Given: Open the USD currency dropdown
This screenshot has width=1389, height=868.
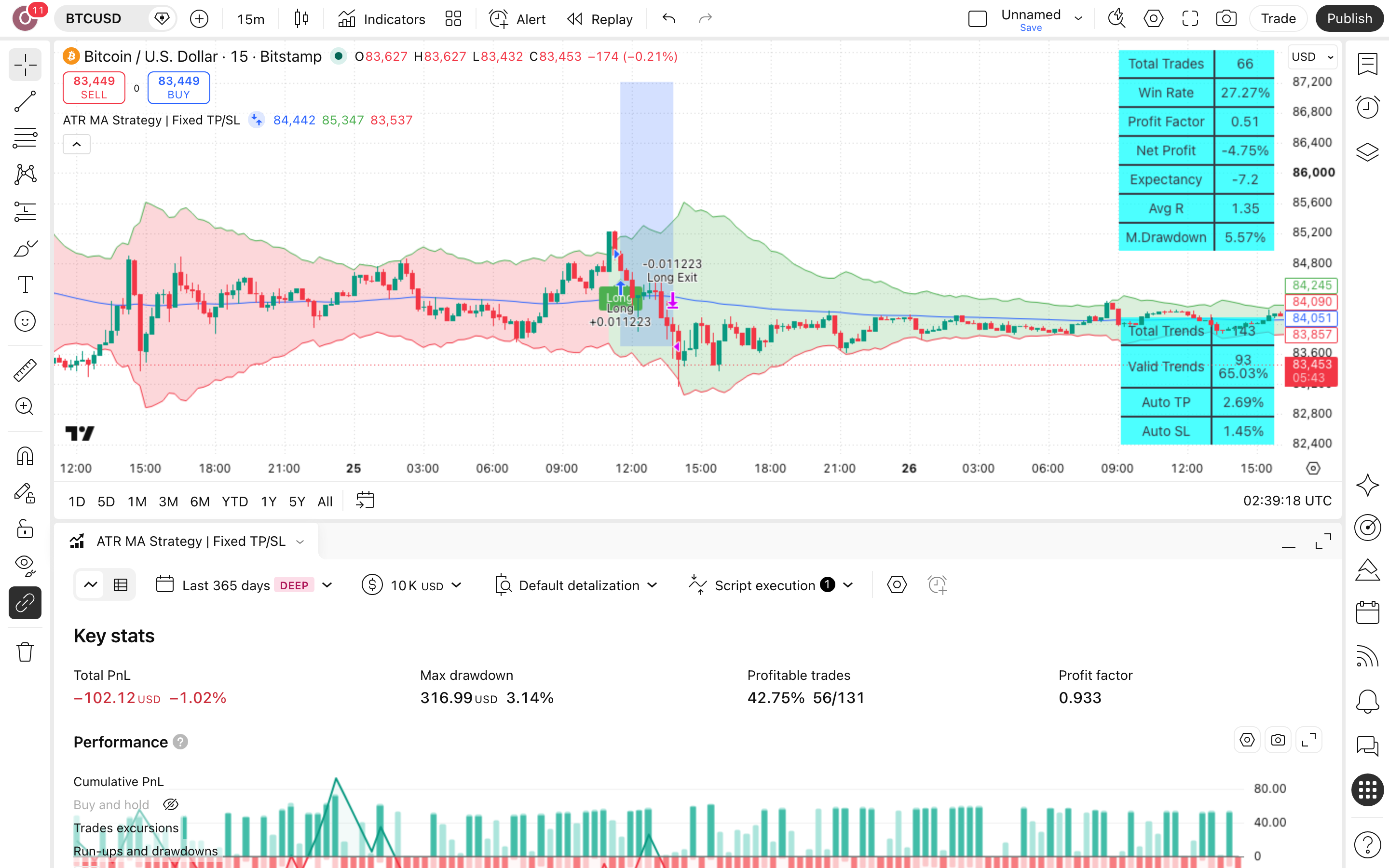Looking at the screenshot, I should [x=1312, y=57].
